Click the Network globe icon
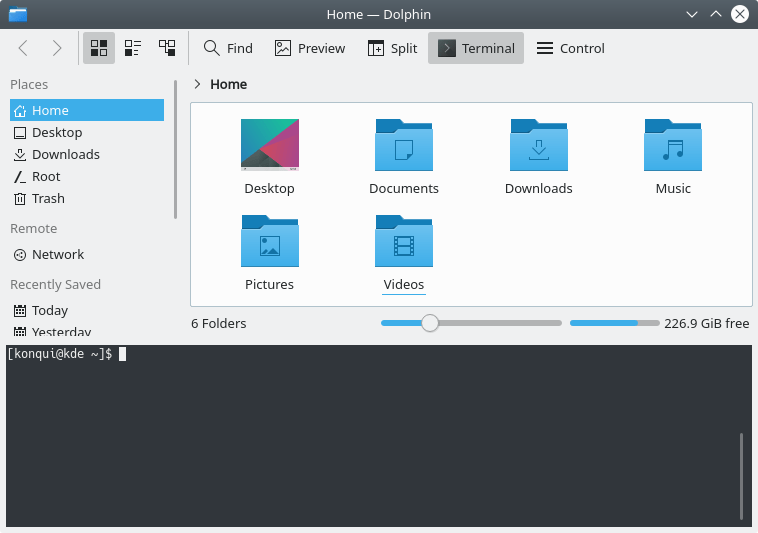The width and height of the screenshot is (758, 533). click(x=20, y=255)
